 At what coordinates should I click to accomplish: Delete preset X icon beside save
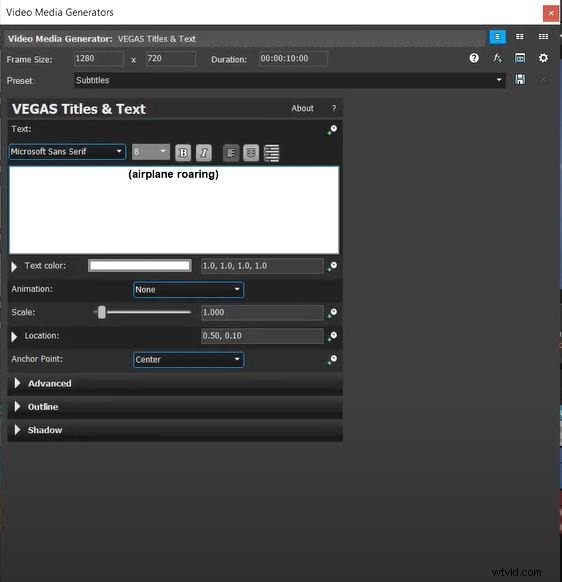(543, 79)
